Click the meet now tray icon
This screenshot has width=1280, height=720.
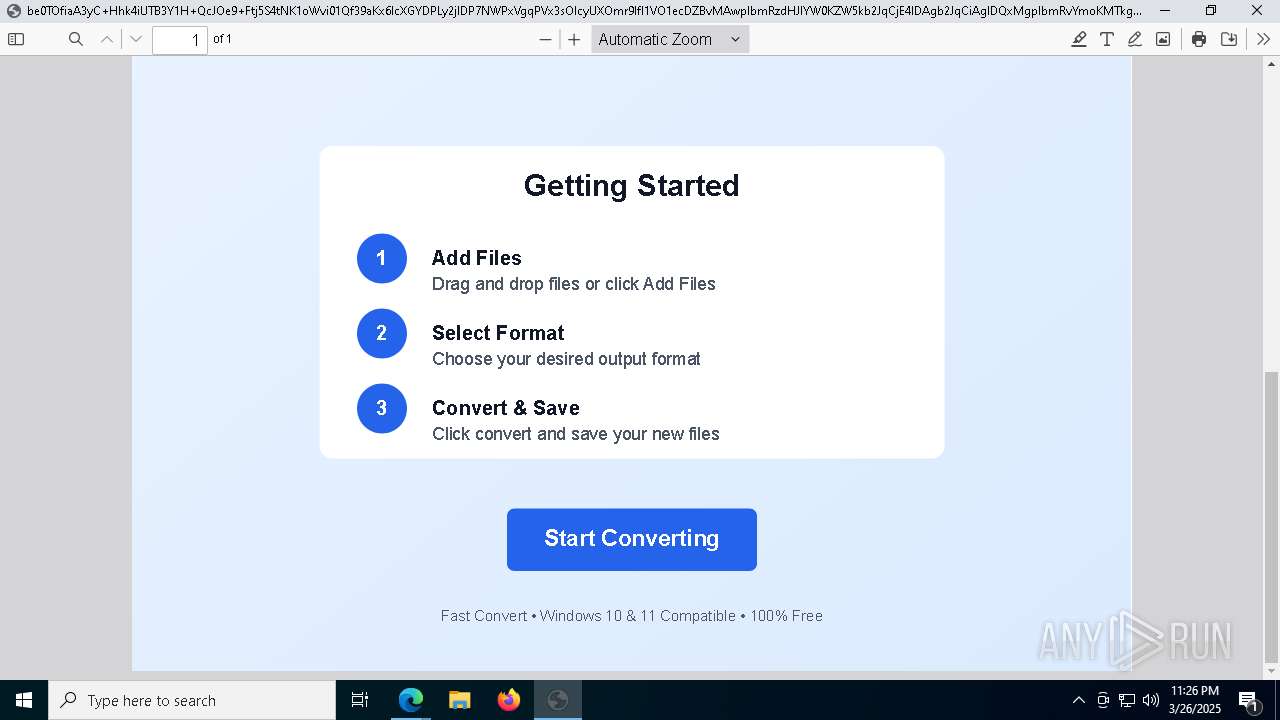click(1103, 700)
